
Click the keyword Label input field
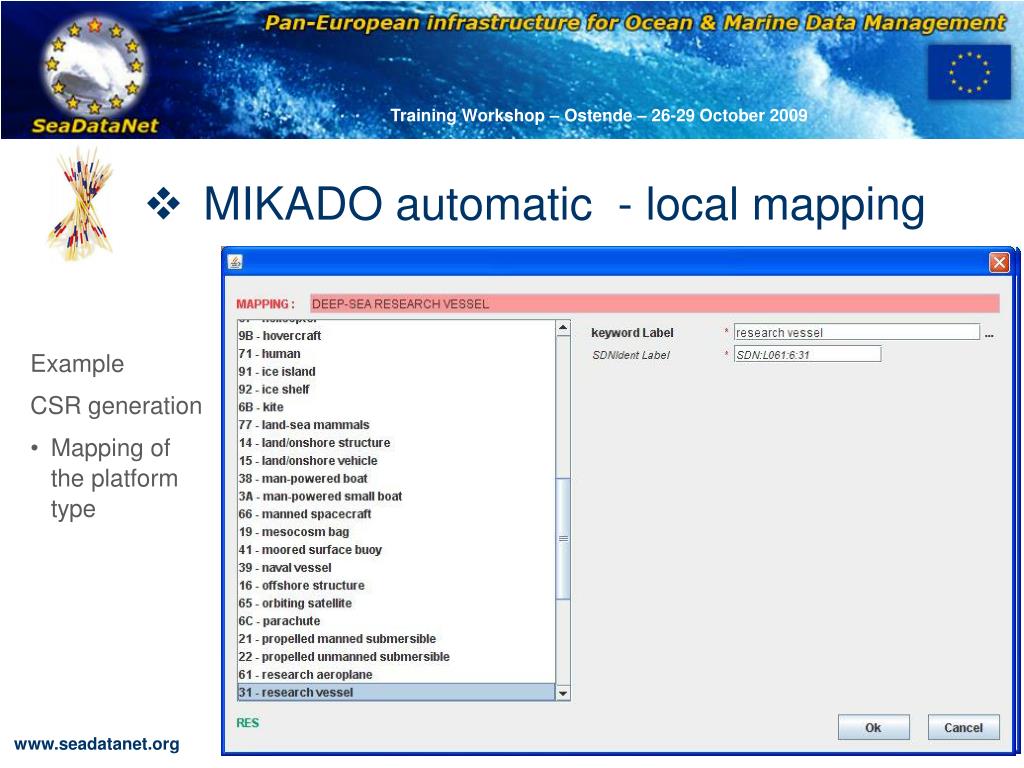point(857,332)
